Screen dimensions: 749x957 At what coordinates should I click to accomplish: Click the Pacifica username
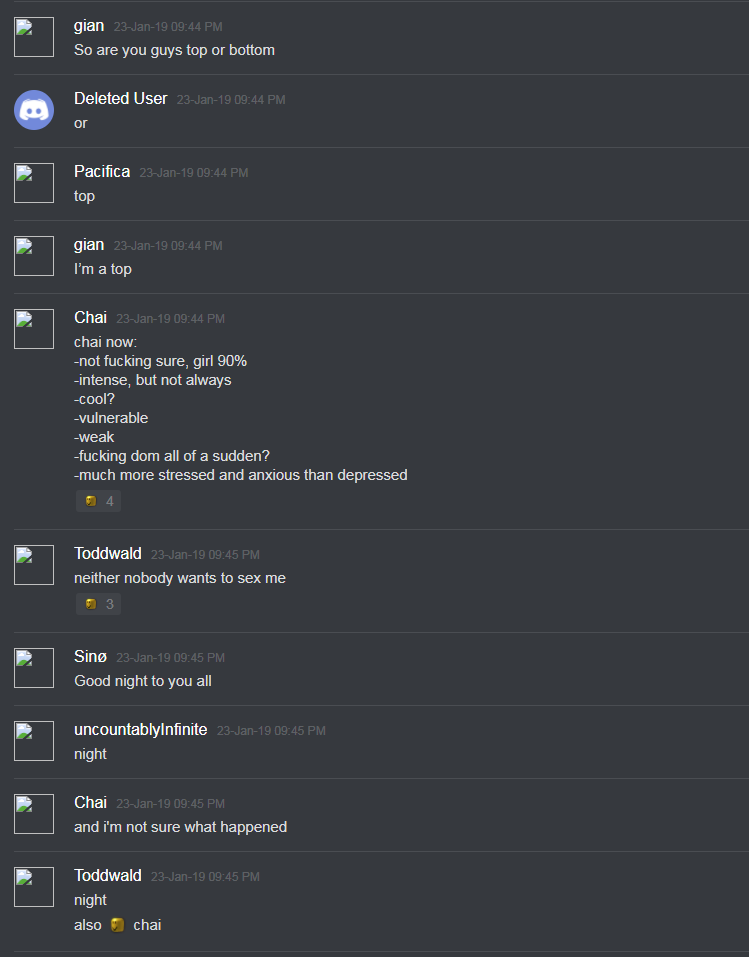coord(102,172)
